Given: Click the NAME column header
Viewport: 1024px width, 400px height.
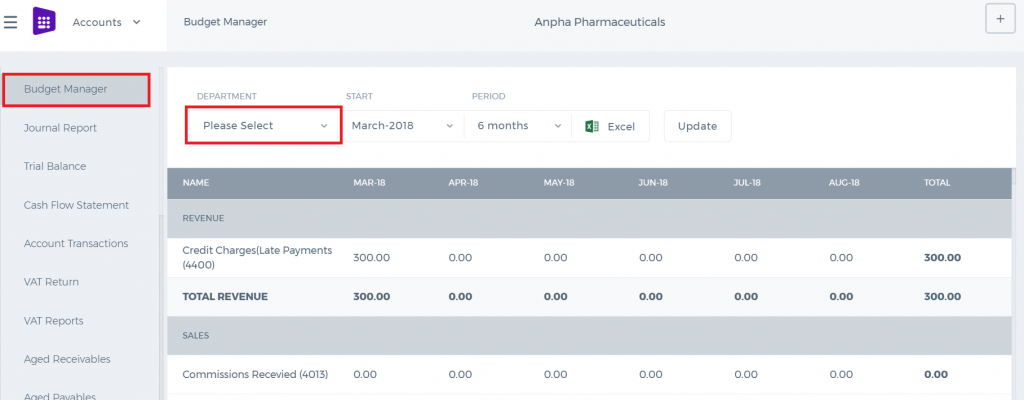Looking at the screenshot, I should pyautogui.click(x=195, y=183).
